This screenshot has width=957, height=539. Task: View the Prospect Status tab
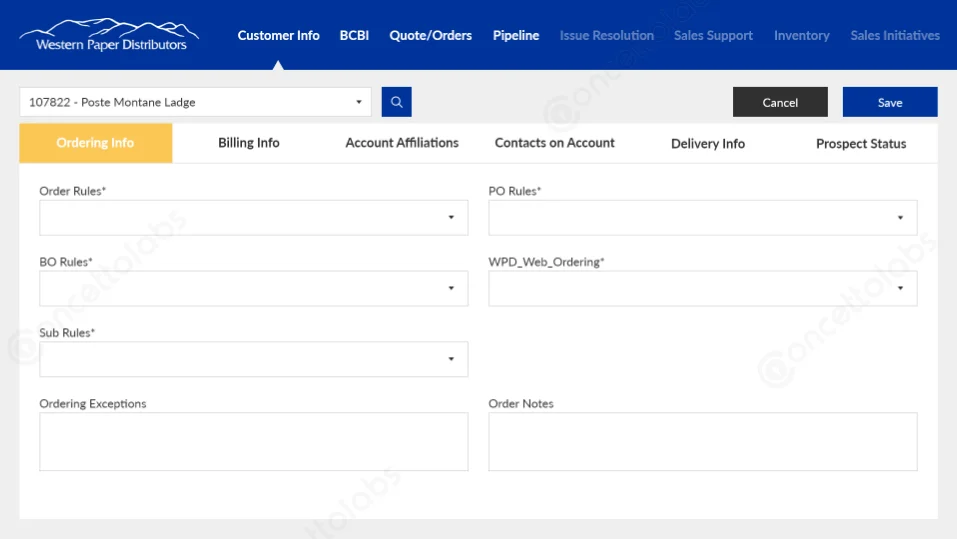pyautogui.click(x=861, y=144)
